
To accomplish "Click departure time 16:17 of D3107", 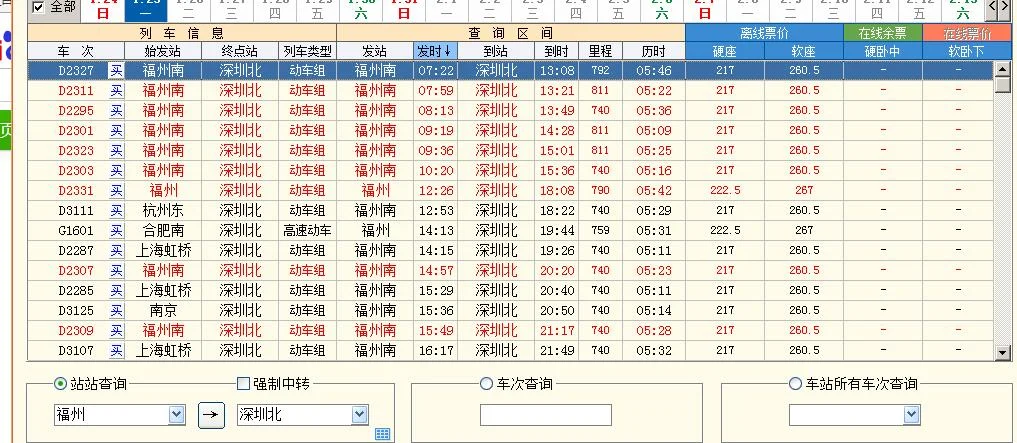I will pos(436,351).
